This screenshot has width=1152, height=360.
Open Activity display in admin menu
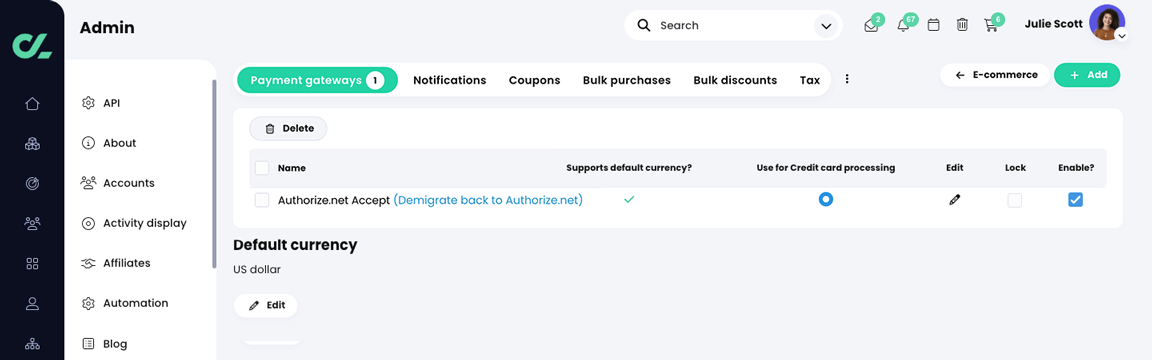145,223
